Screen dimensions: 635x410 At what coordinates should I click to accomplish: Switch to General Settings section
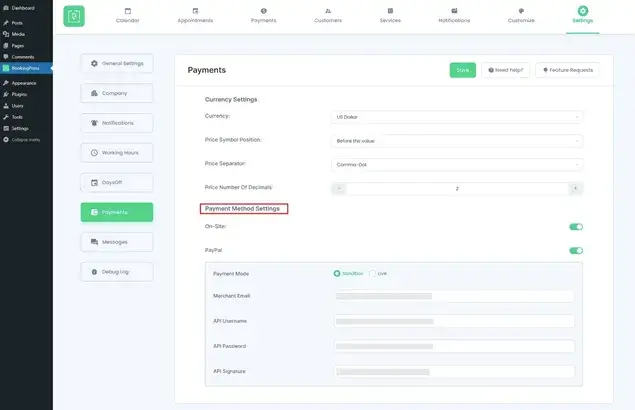tap(117, 64)
